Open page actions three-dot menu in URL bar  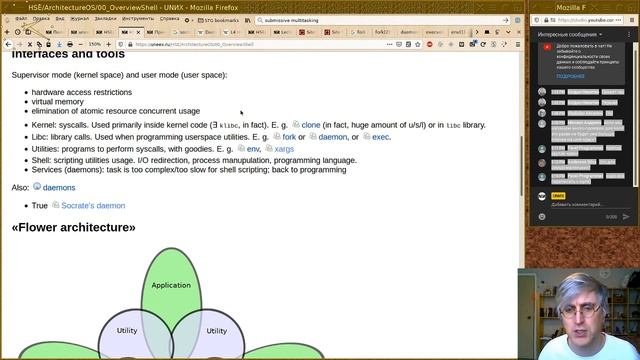point(389,44)
